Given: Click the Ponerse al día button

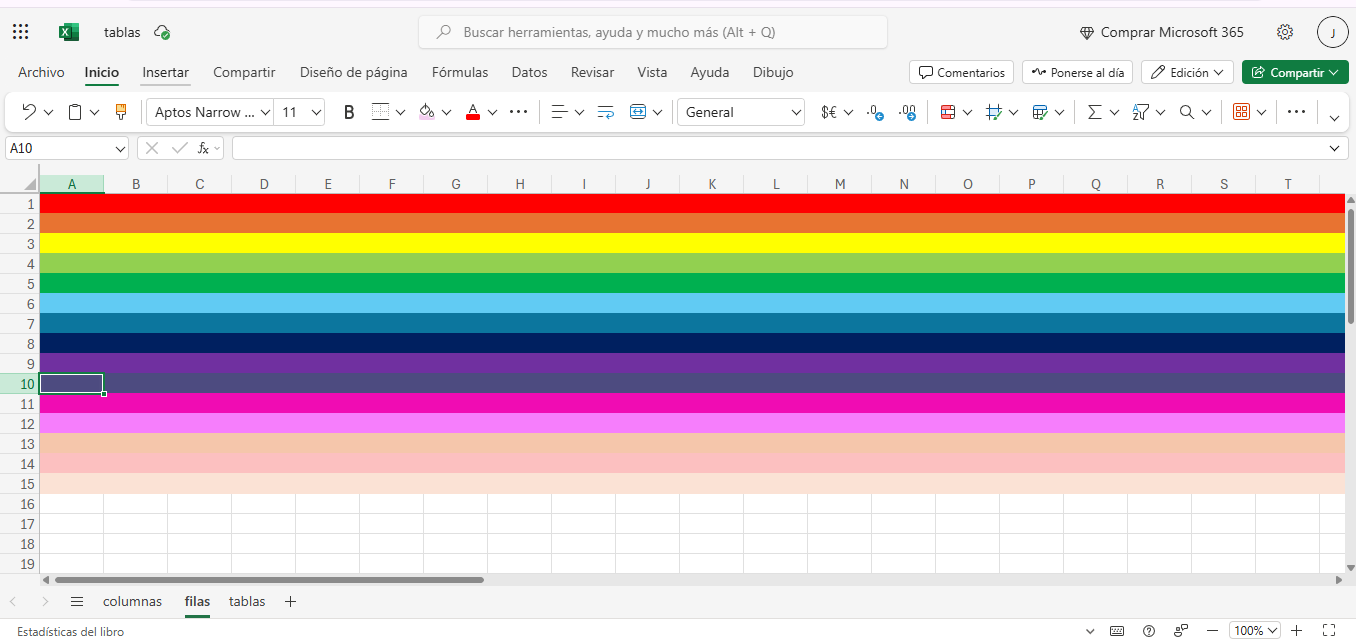Looking at the screenshot, I should (x=1077, y=72).
